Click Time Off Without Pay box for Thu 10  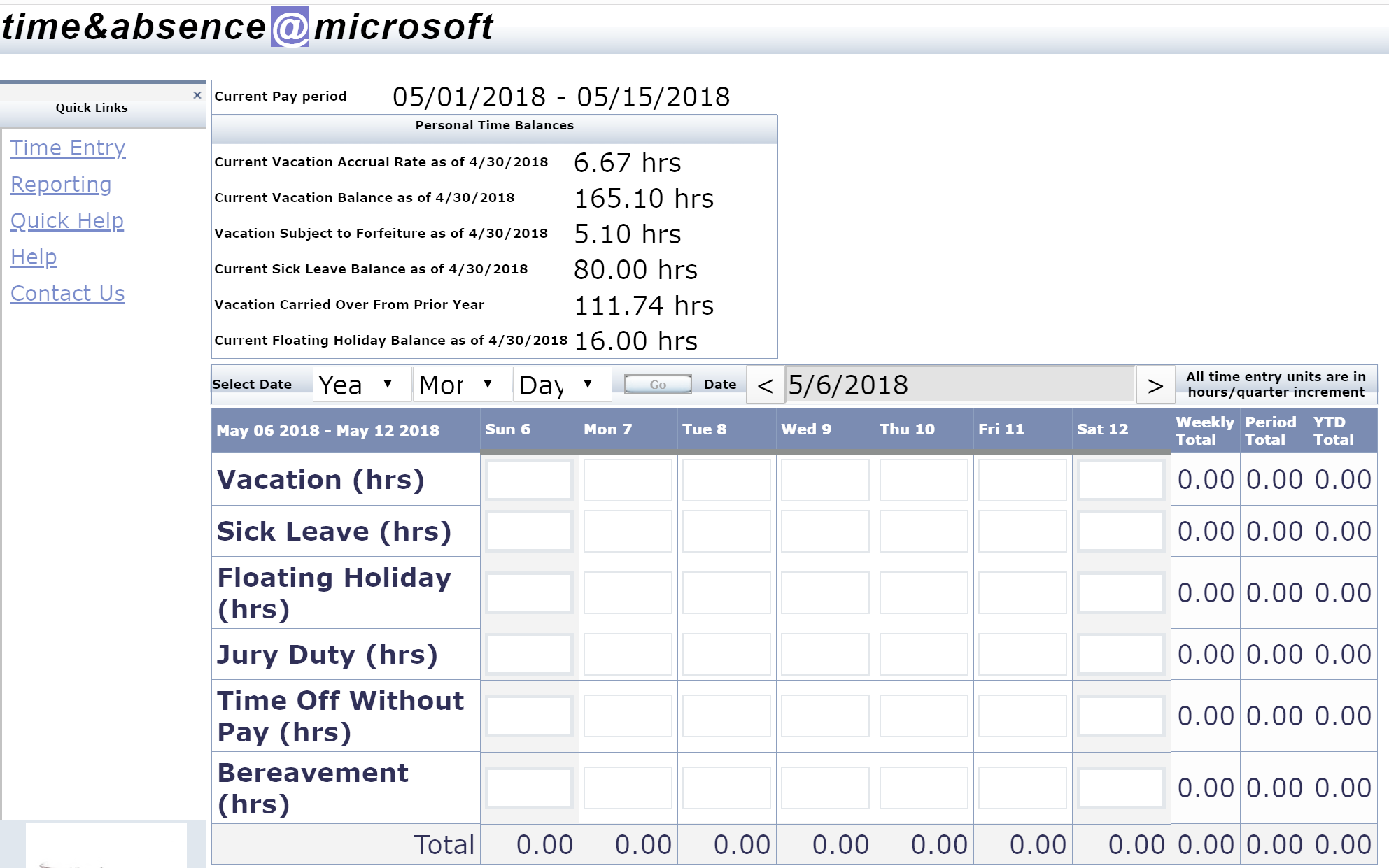pyautogui.click(x=923, y=716)
